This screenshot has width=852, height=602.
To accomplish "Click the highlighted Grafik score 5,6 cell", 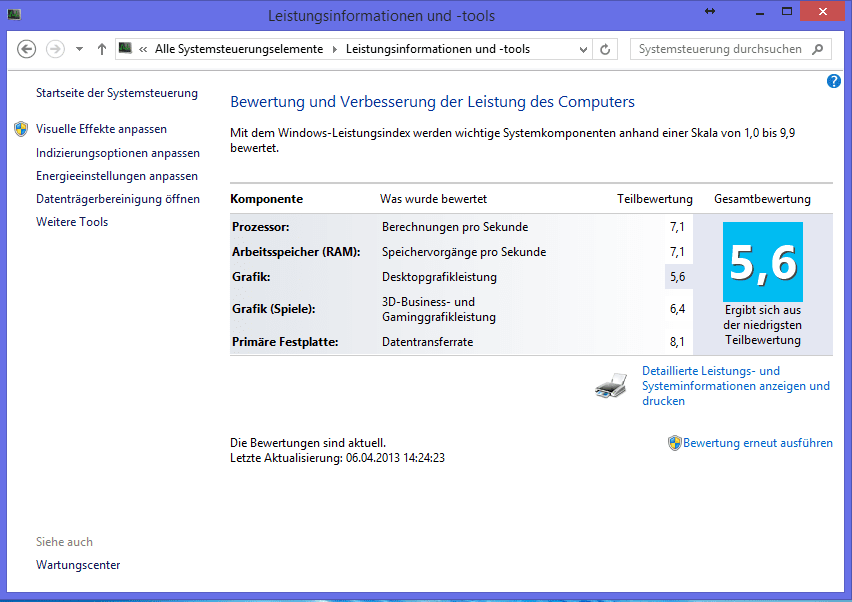I will 678,277.
